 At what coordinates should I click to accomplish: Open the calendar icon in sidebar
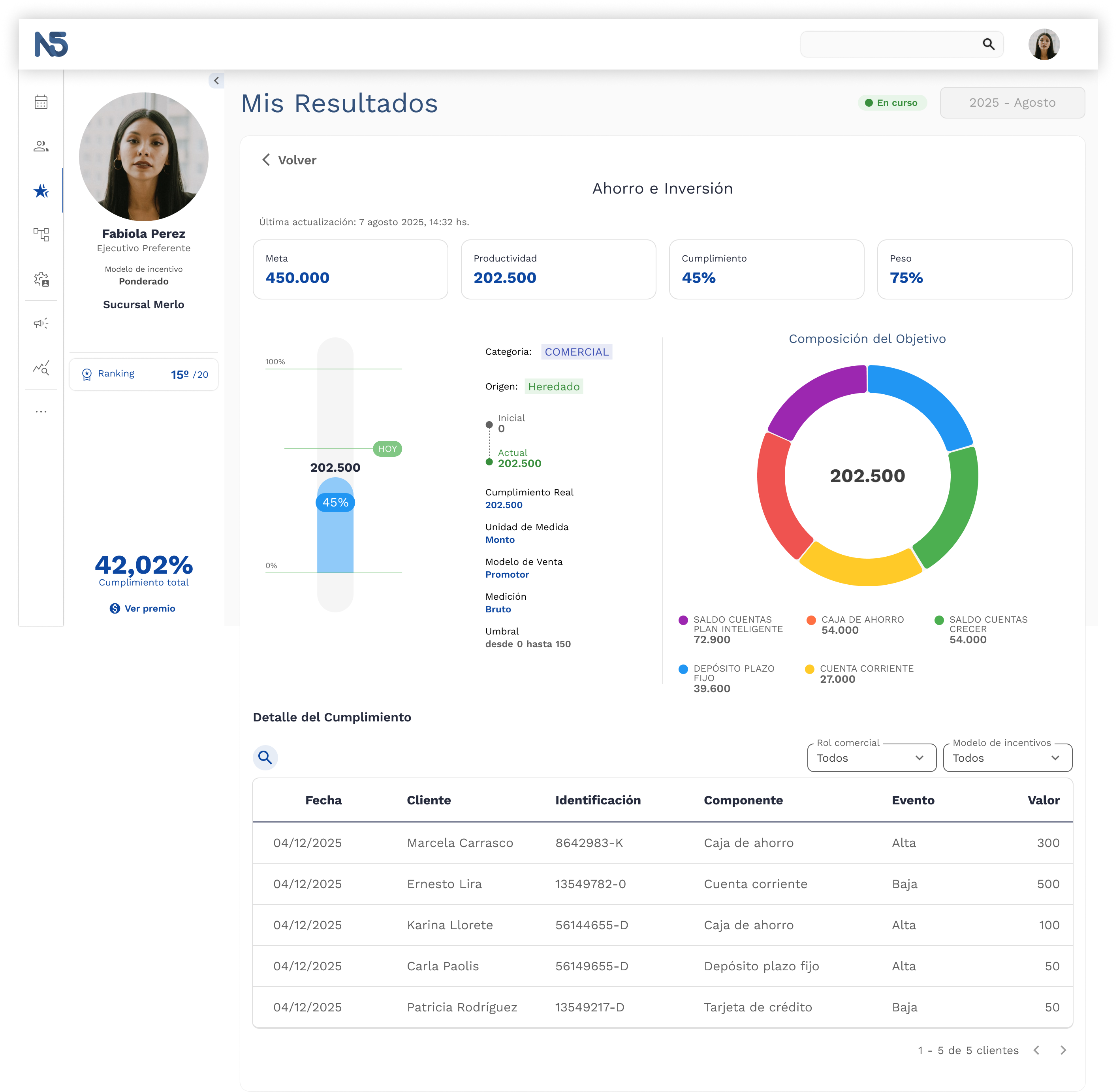tap(41, 103)
